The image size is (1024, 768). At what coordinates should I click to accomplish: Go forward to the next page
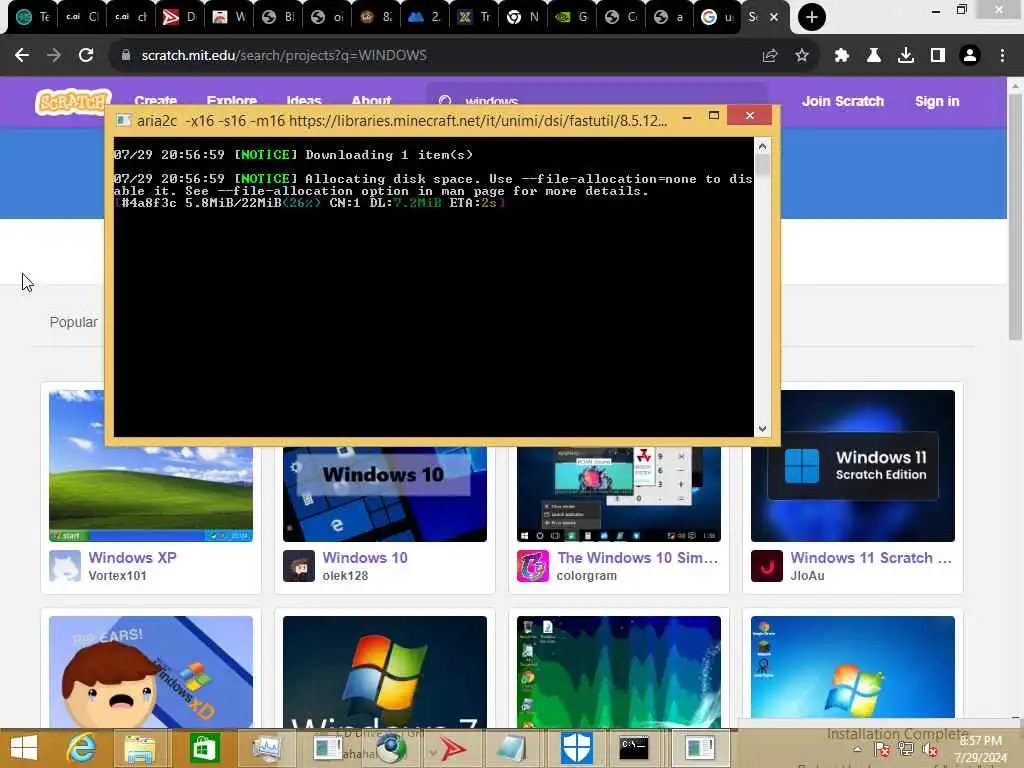click(54, 56)
